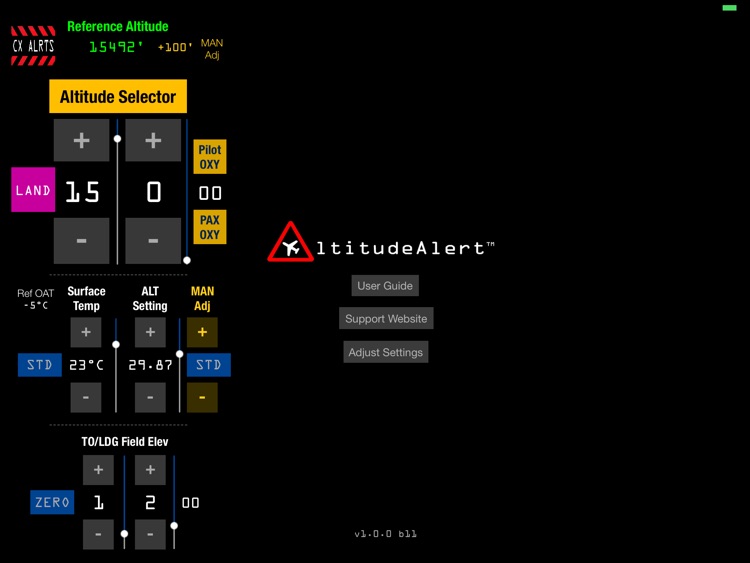
Task: Increase MAN Adj with yellow plus
Action: click(x=202, y=332)
